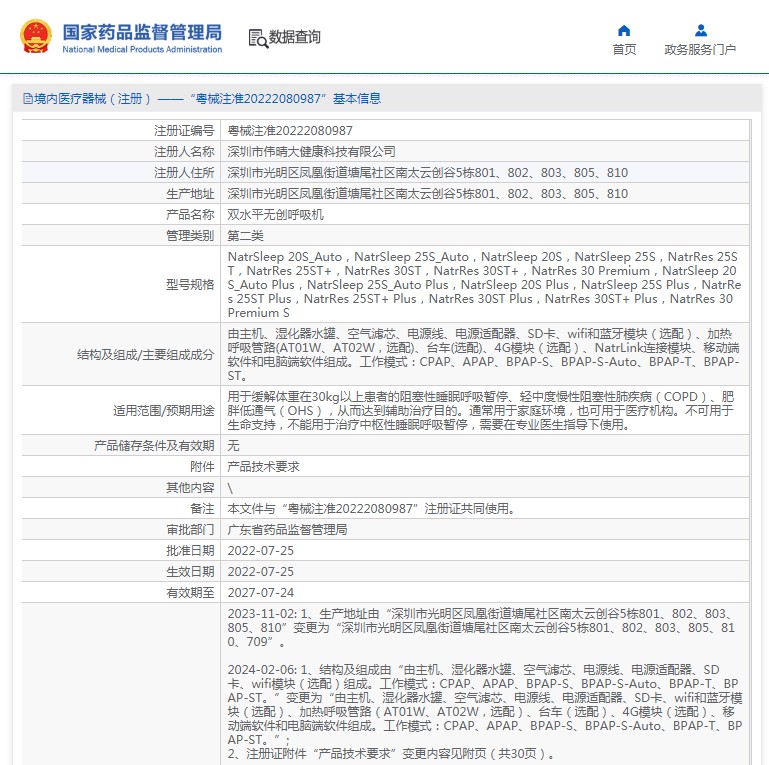769x765 pixels.
Task: Click the 产品名称 label
Action: click(x=190, y=215)
